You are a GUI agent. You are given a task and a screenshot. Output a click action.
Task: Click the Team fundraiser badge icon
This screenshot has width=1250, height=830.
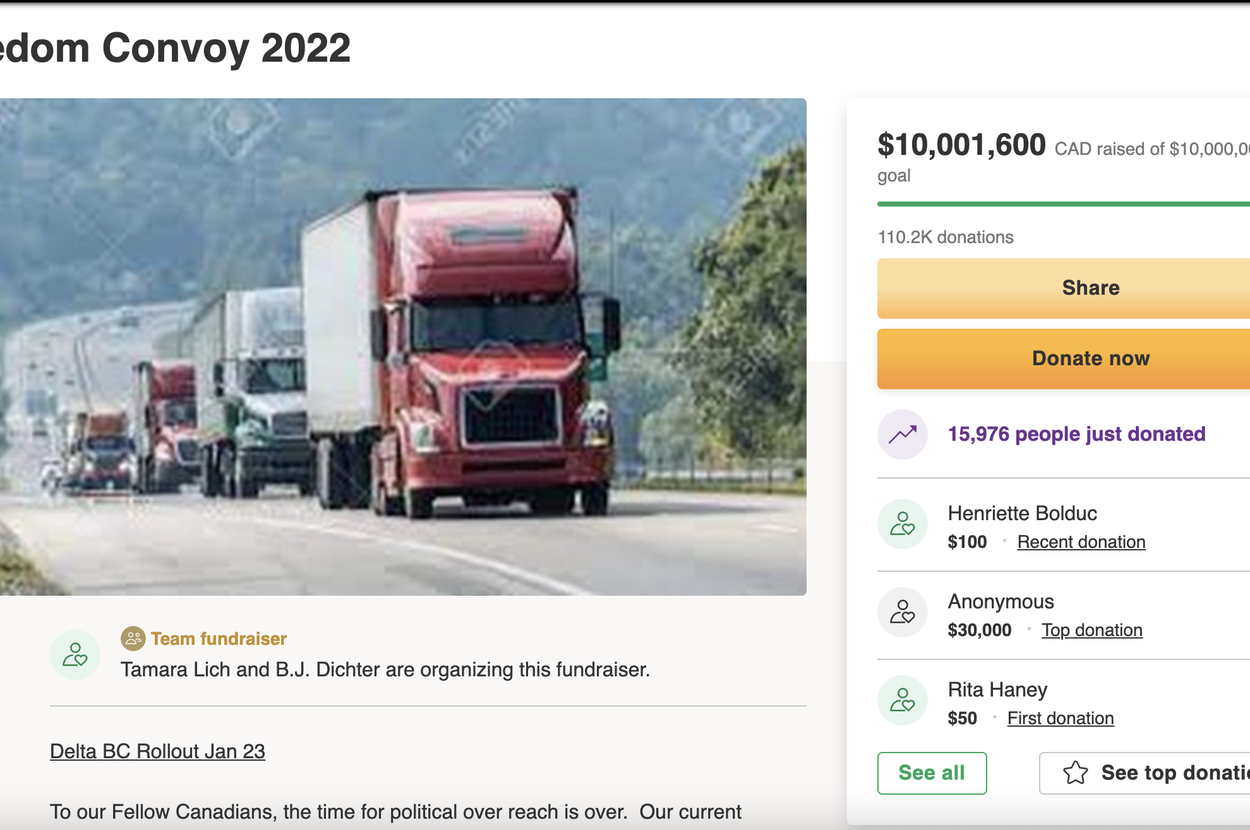133,638
